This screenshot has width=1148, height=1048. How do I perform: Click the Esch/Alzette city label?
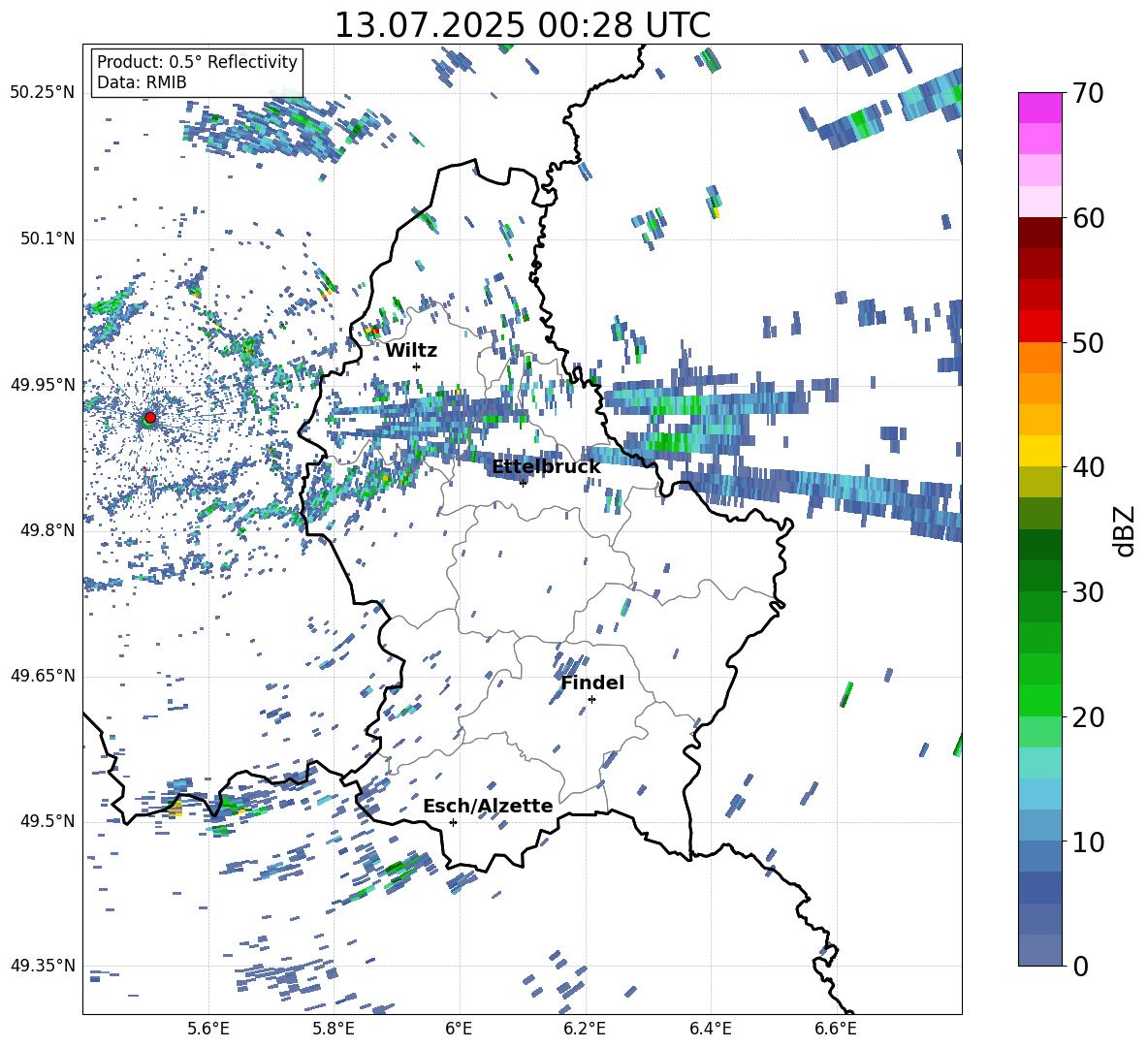[x=488, y=806]
